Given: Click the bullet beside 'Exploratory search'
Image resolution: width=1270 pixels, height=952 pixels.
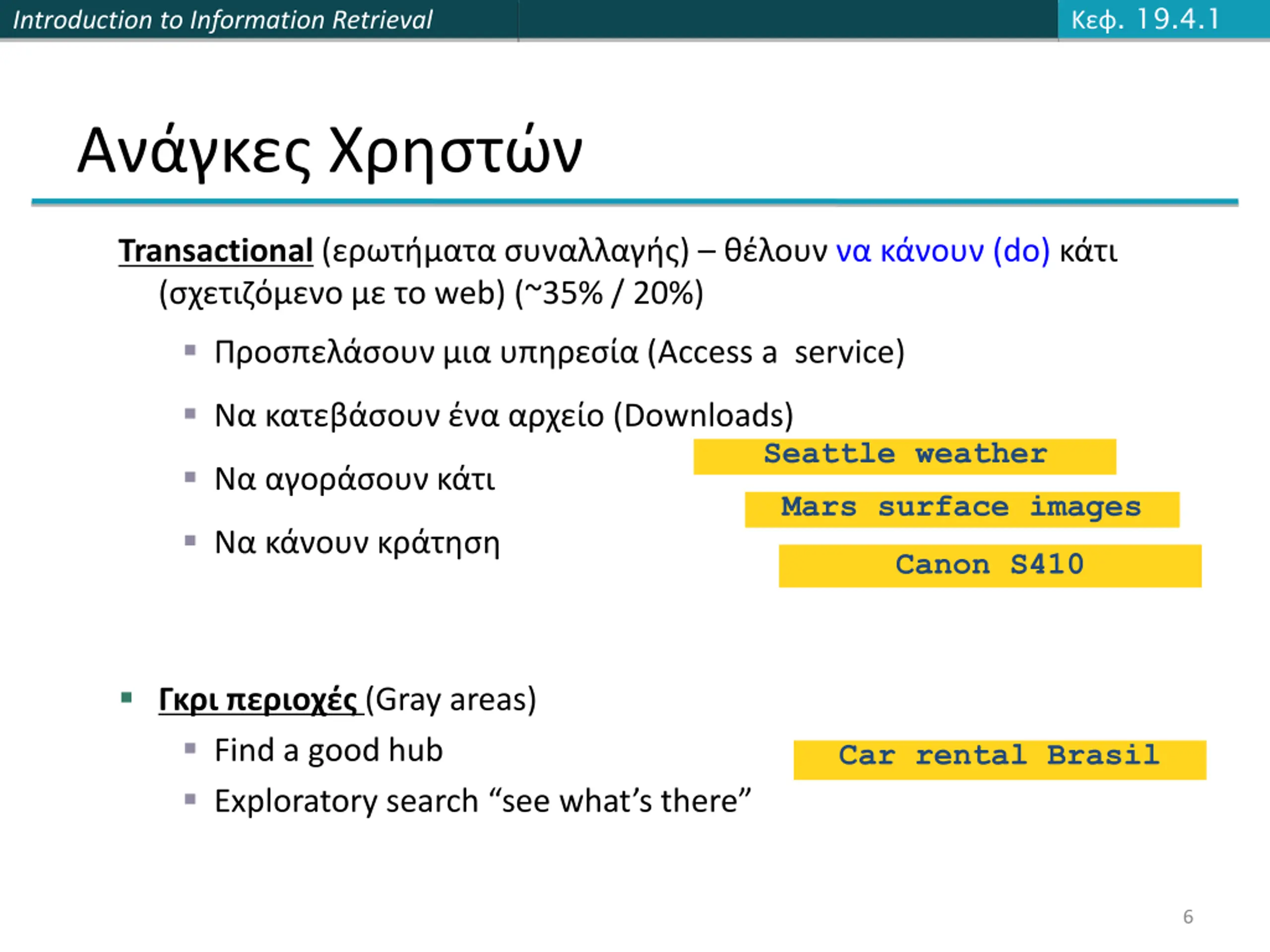Looking at the screenshot, I should [190, 799].
